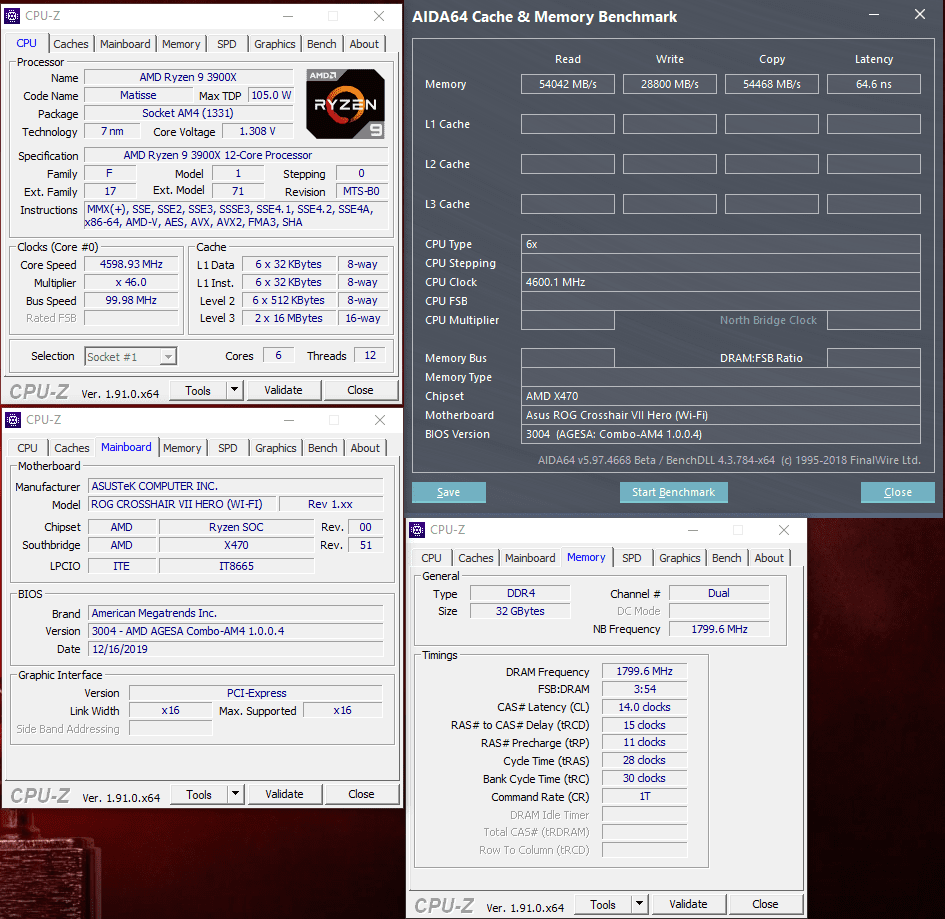Click the CPU-Z app icon in the processor window title bar
The image size is (945, 919).
coord(13,16)
